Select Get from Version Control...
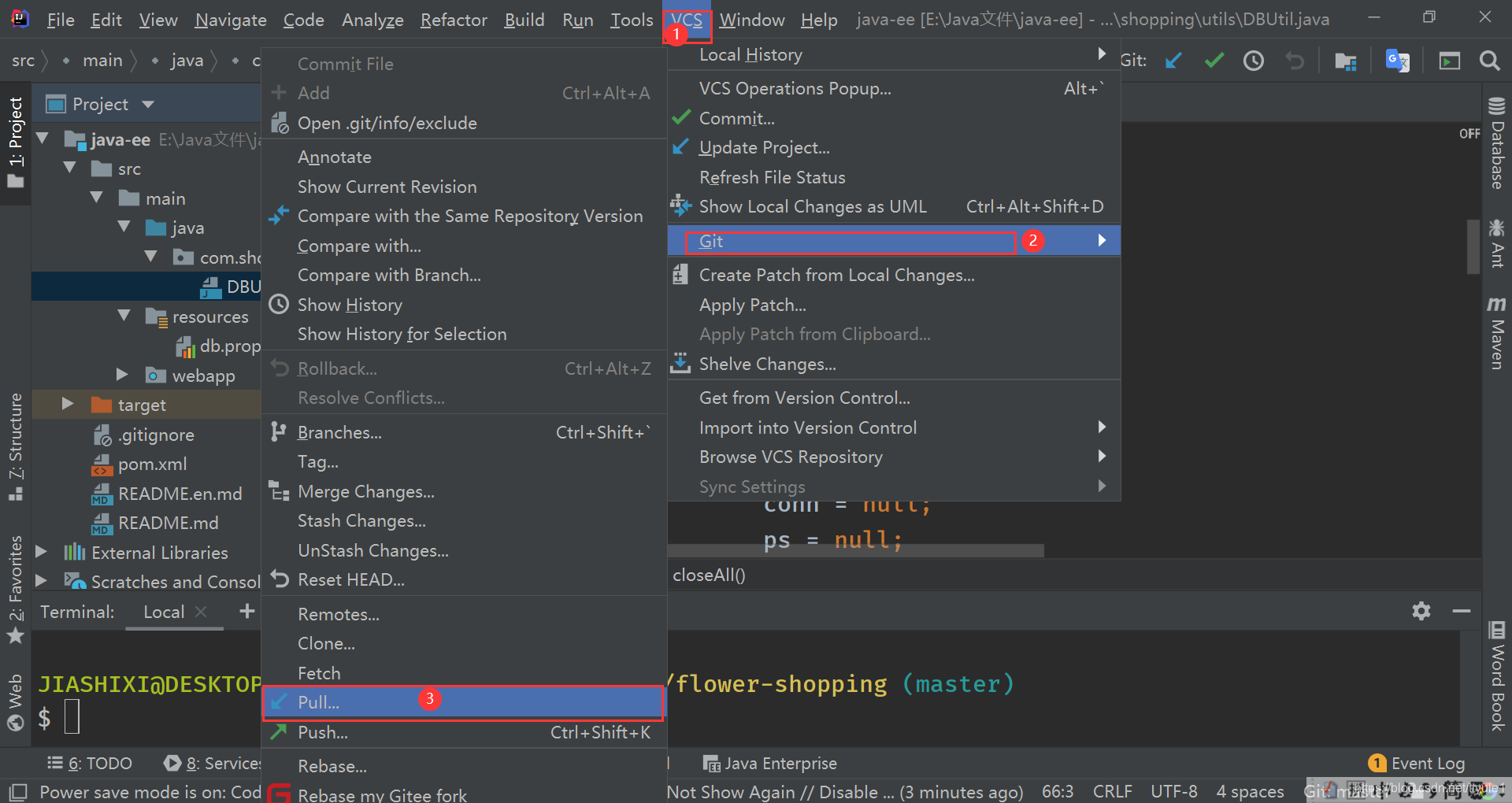 [x=894, y=398]
